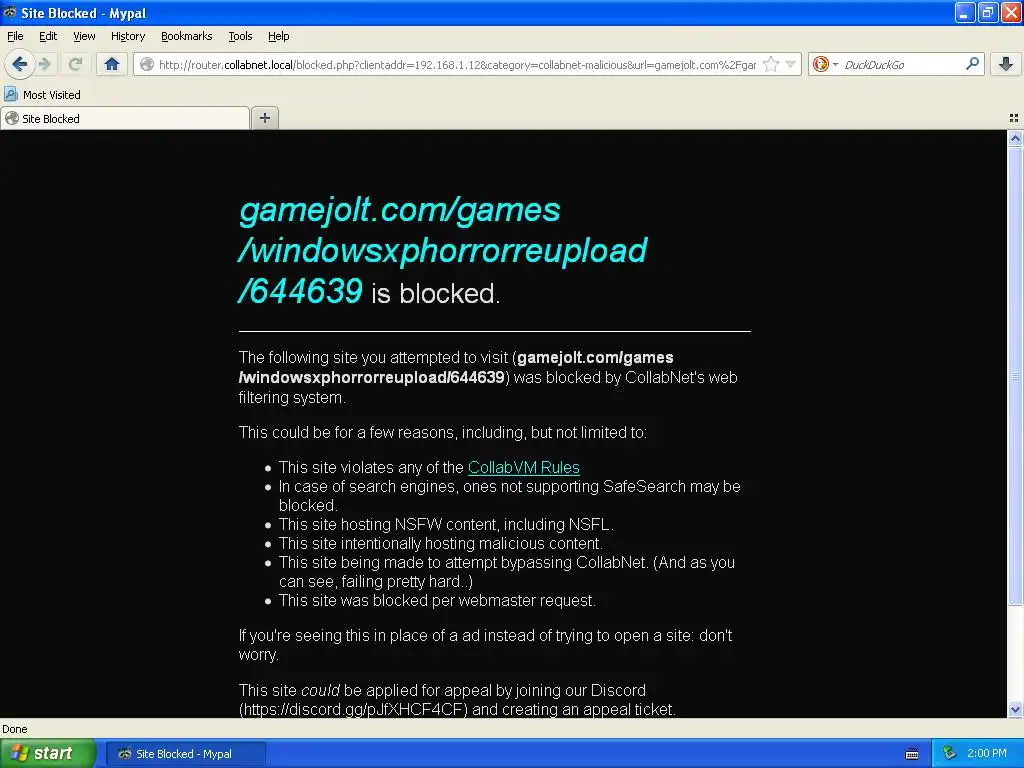Image resolution: width=1024 pixels, height=768 pixels.
Task: Open the Bookmarks menu
Action: (x=187, y=37)
